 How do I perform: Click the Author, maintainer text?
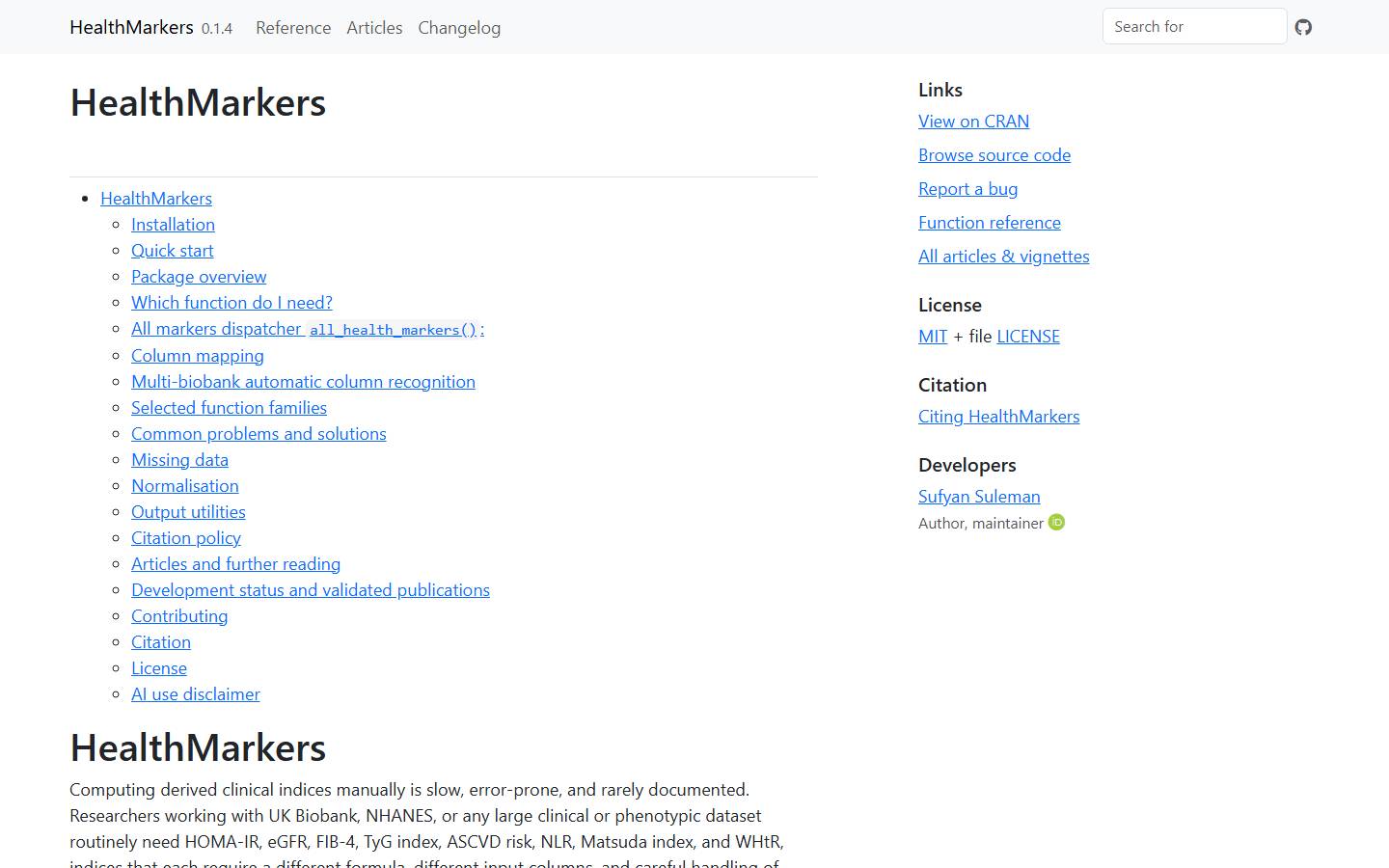(x=981, y=523)
